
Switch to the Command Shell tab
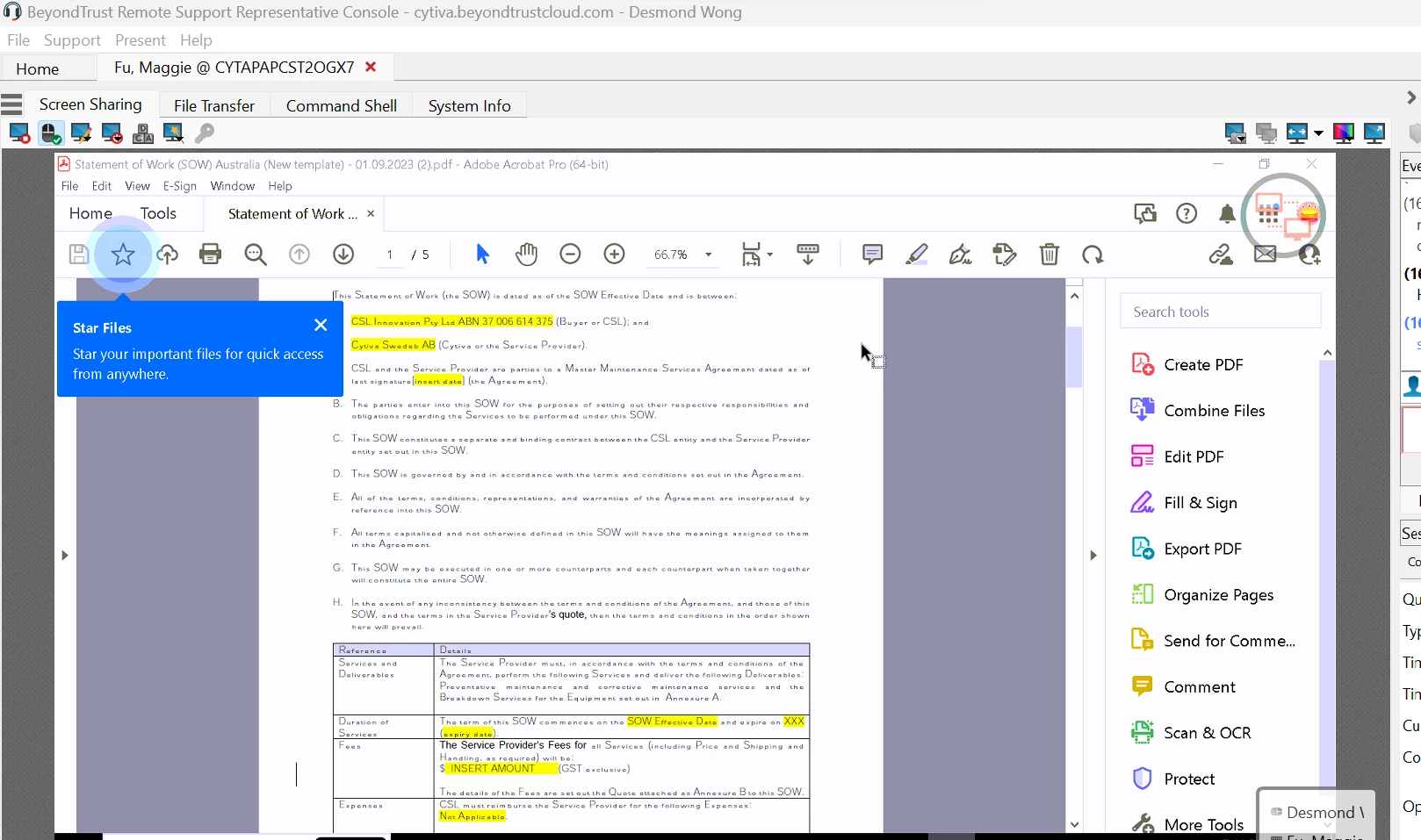pyautogui.click(x=342, y=105)
